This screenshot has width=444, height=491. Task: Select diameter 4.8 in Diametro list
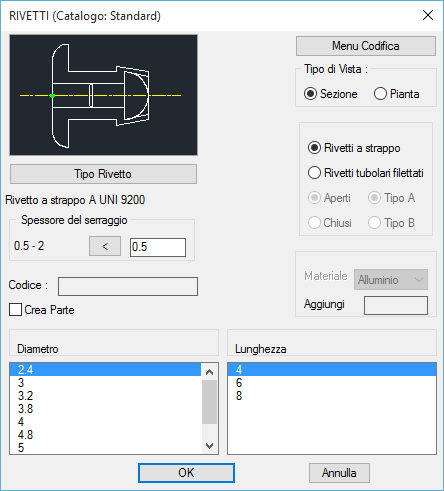pyautogui.click(x=106, y=435)
